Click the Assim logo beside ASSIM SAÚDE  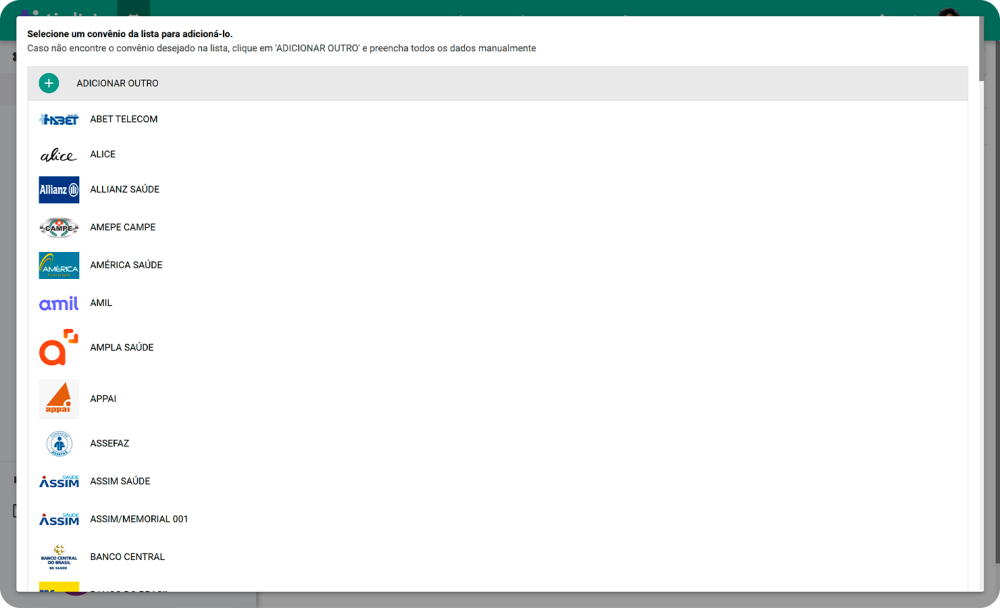[x=59, y=482]
